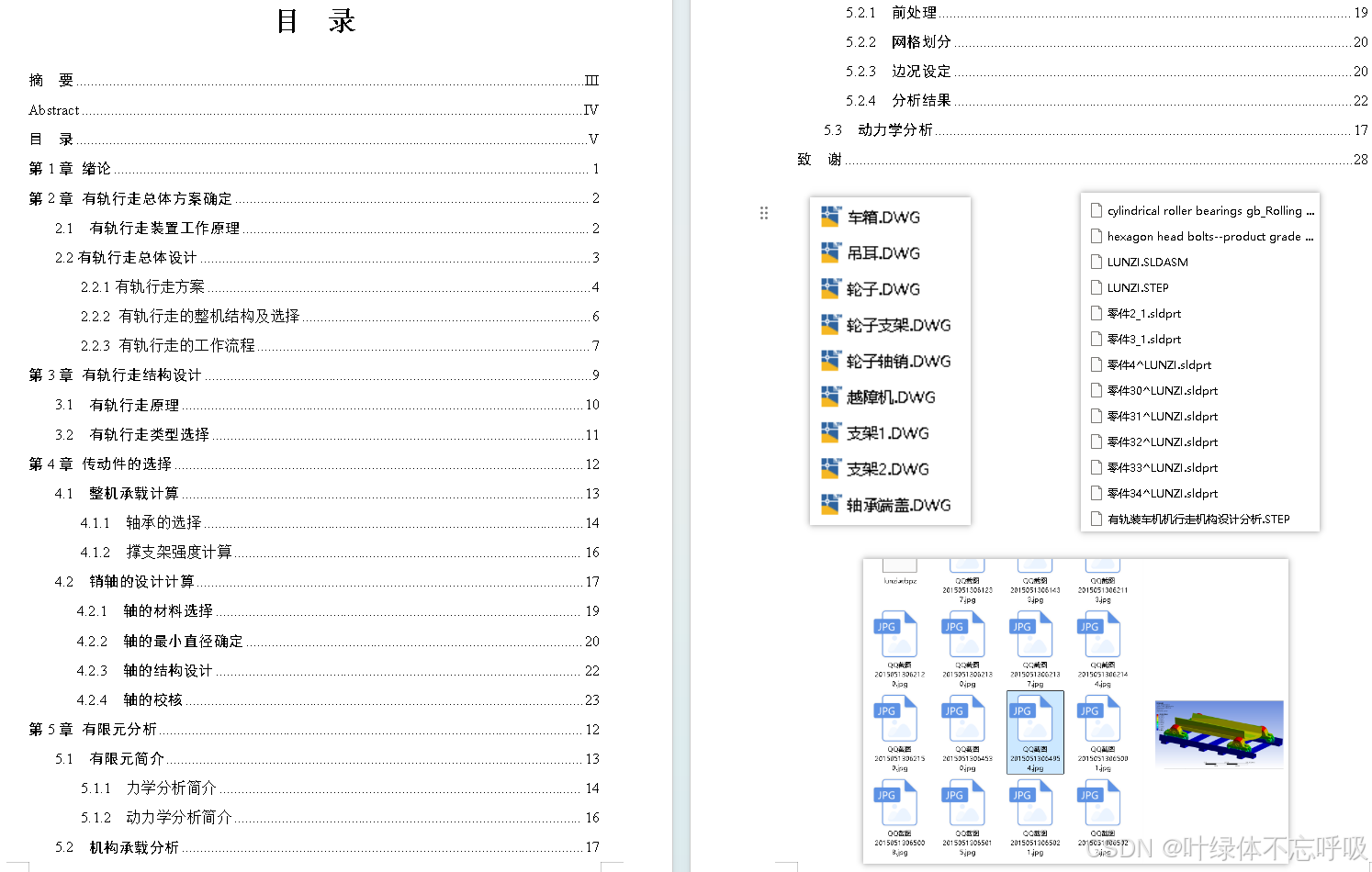Click the 摘 要 contents entry
Viewport: 1372px width, 872px height.
click(x=314, y=80)
